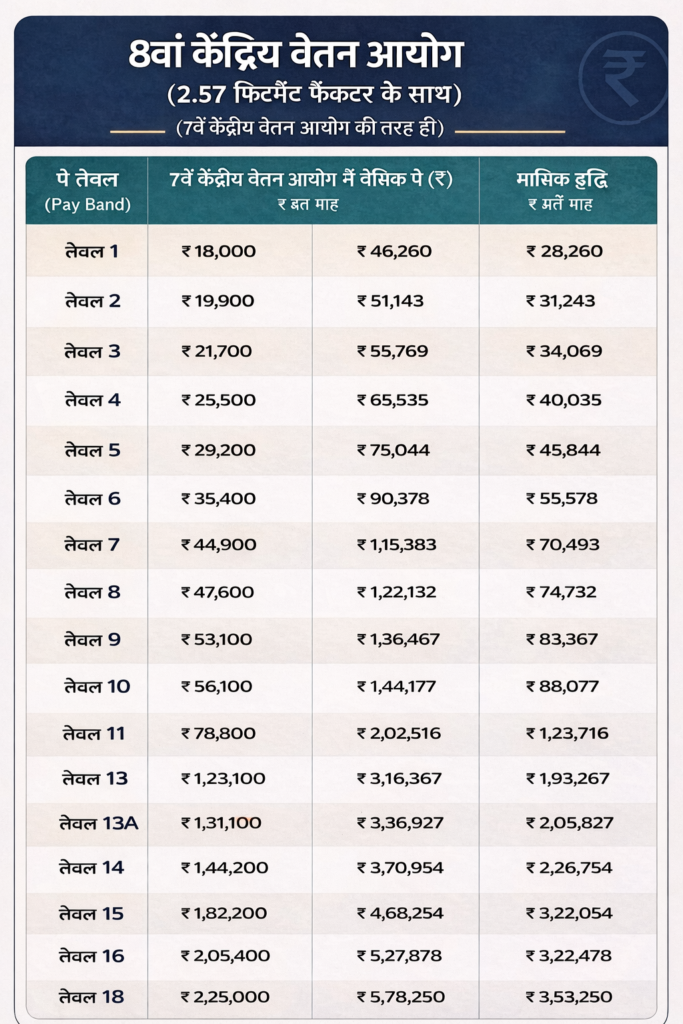683x1024 pixels.
Task: Click the title 8वां केंद्रिय वेतन आयोग
Action: (x=310, y=53)
